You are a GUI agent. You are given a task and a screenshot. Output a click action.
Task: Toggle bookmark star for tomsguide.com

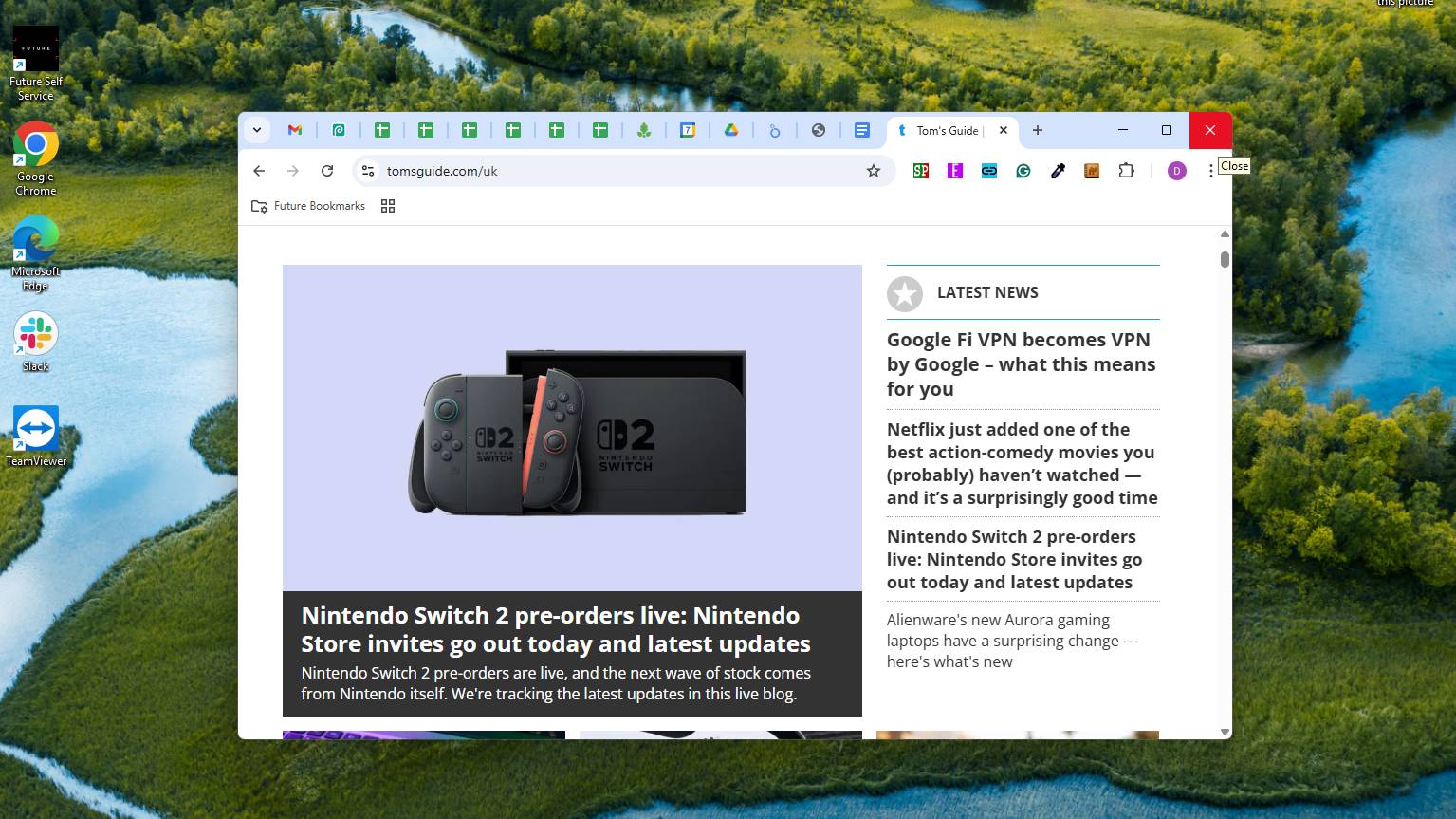(872, 171)
